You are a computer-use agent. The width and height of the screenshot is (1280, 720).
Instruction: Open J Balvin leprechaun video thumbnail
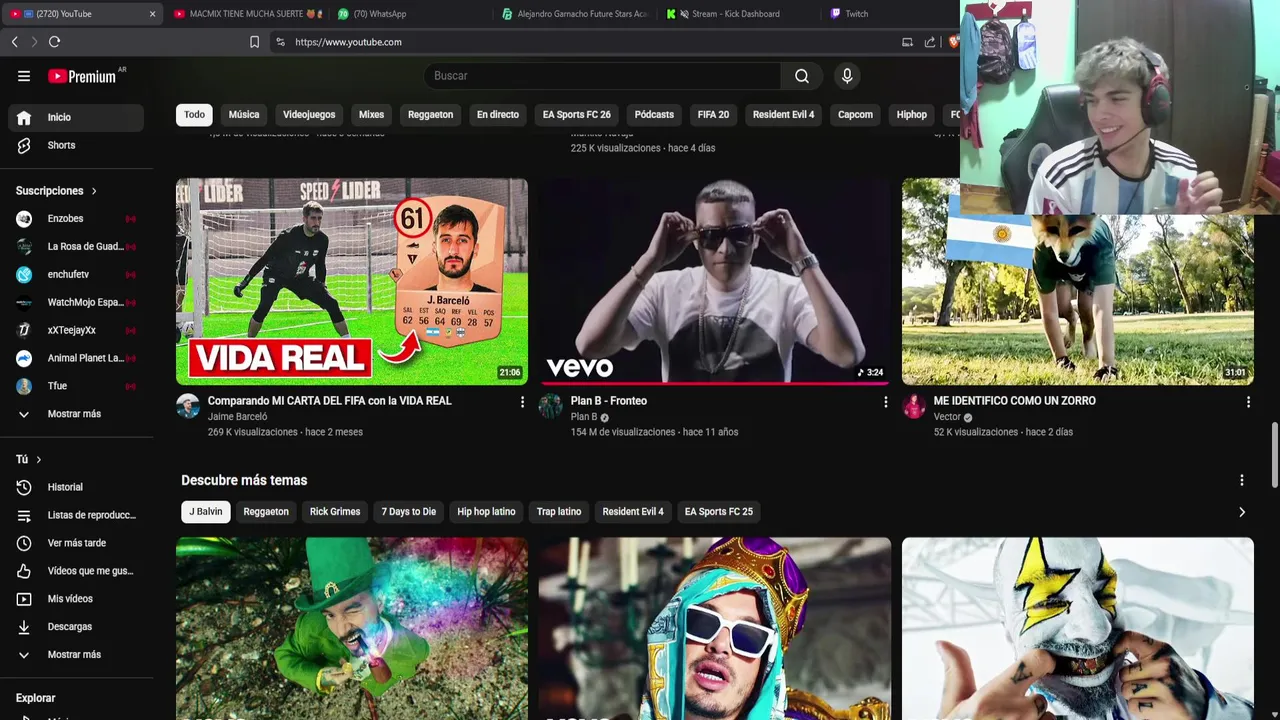point(352,628)
